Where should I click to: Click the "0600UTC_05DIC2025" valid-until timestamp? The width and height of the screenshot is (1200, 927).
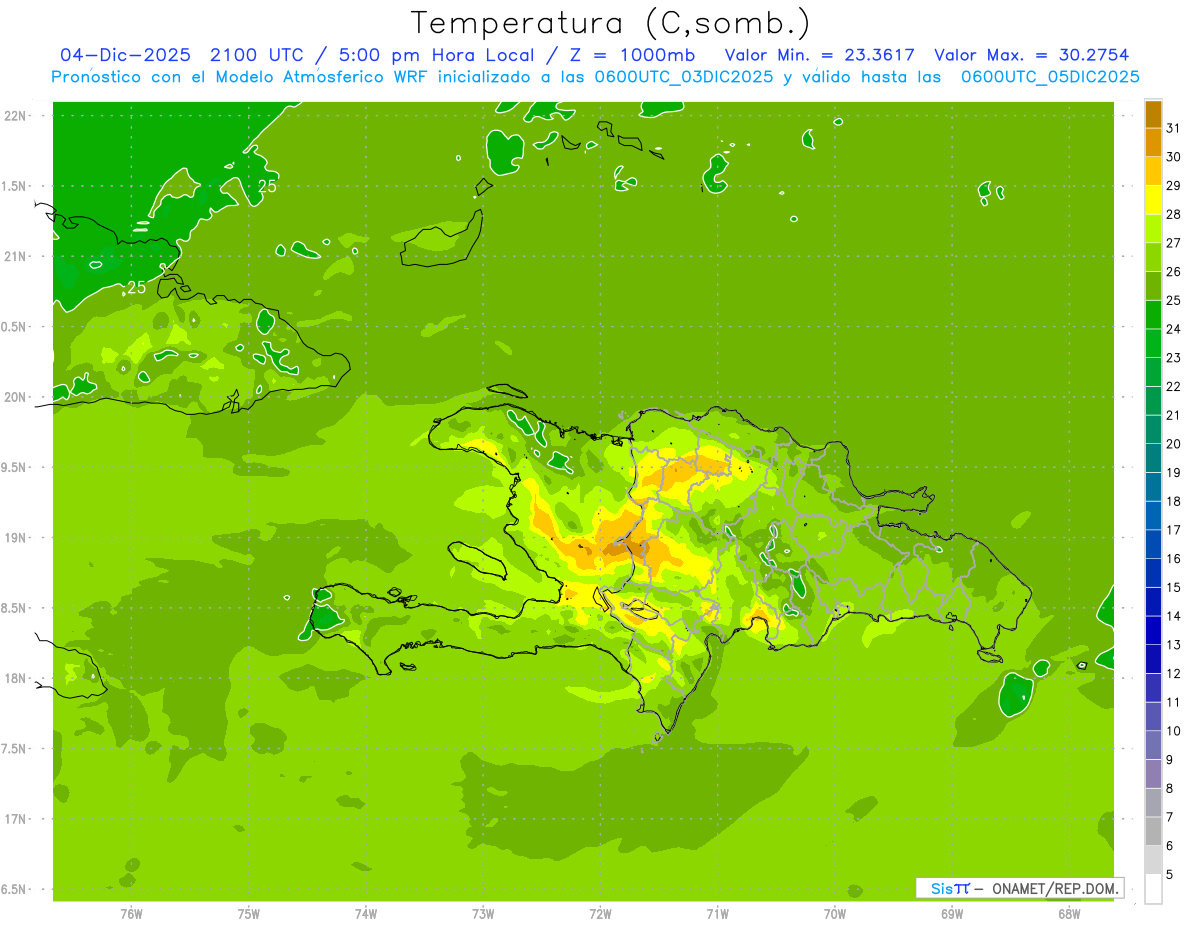(1050, 77)
